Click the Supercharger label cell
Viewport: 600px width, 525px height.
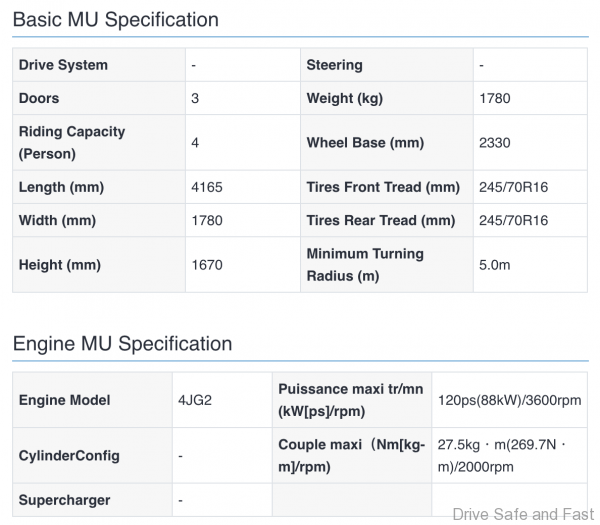pyautogui.click(x=65, y=499)
